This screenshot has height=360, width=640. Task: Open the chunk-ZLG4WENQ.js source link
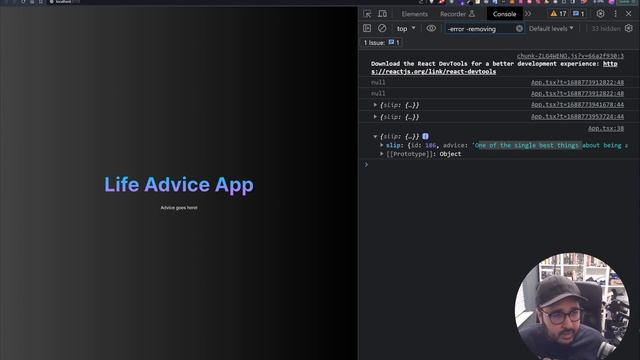pyautogui.click(x=570, y=56)
